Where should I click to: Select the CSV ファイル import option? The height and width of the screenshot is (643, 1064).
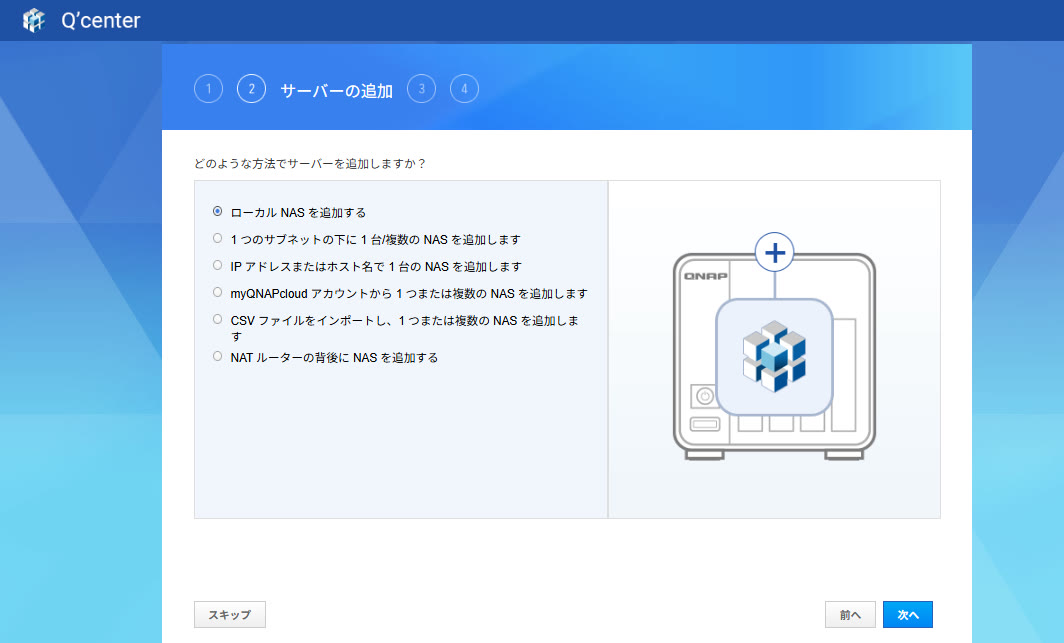pyautogui.click(x=218, y=320)
